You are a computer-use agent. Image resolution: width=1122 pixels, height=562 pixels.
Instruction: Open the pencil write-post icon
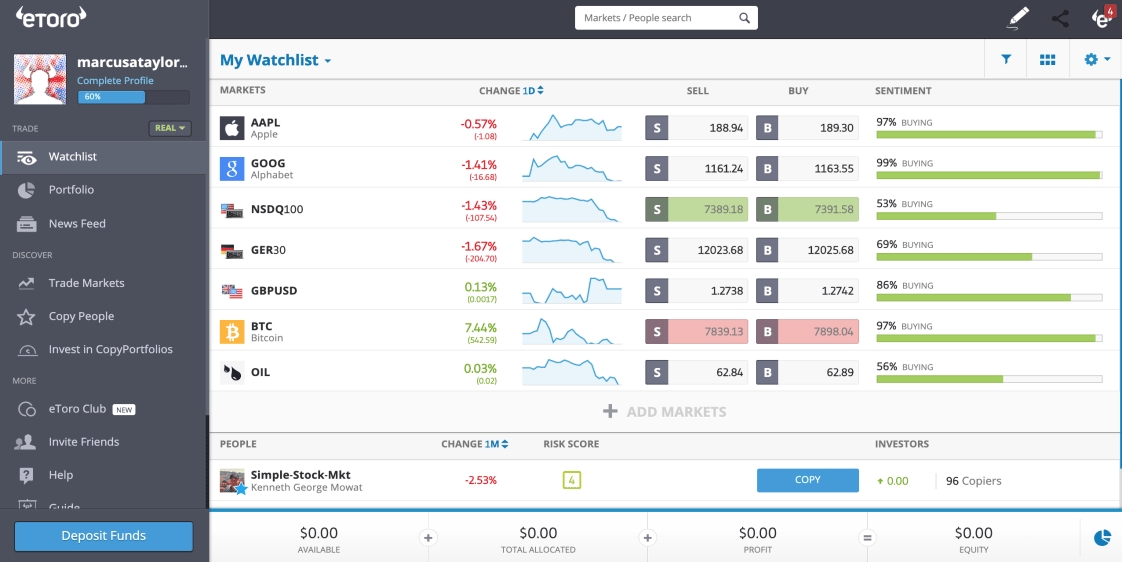click(1017, 19)
